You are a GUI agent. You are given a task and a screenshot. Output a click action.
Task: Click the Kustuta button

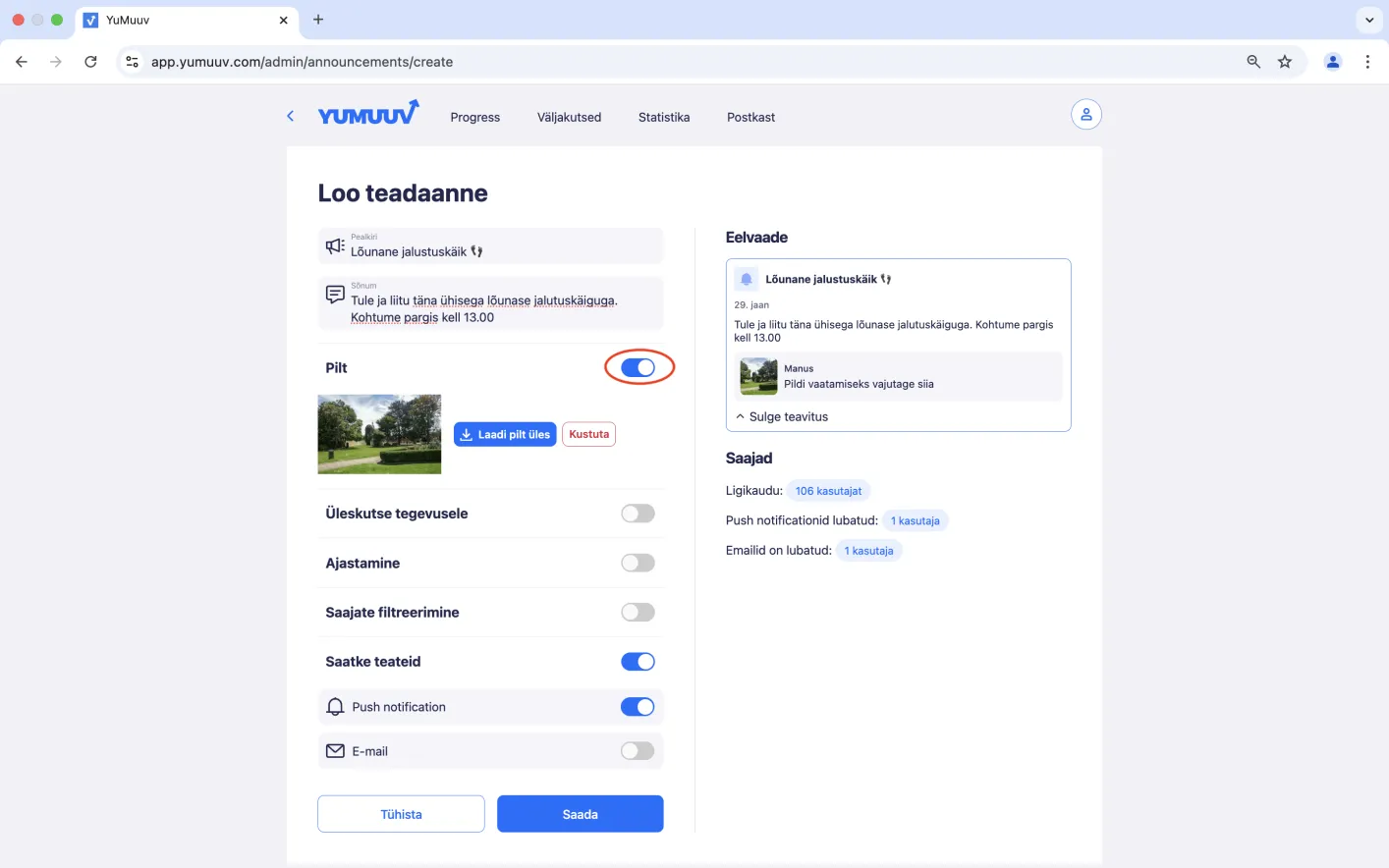coord(589,434)
